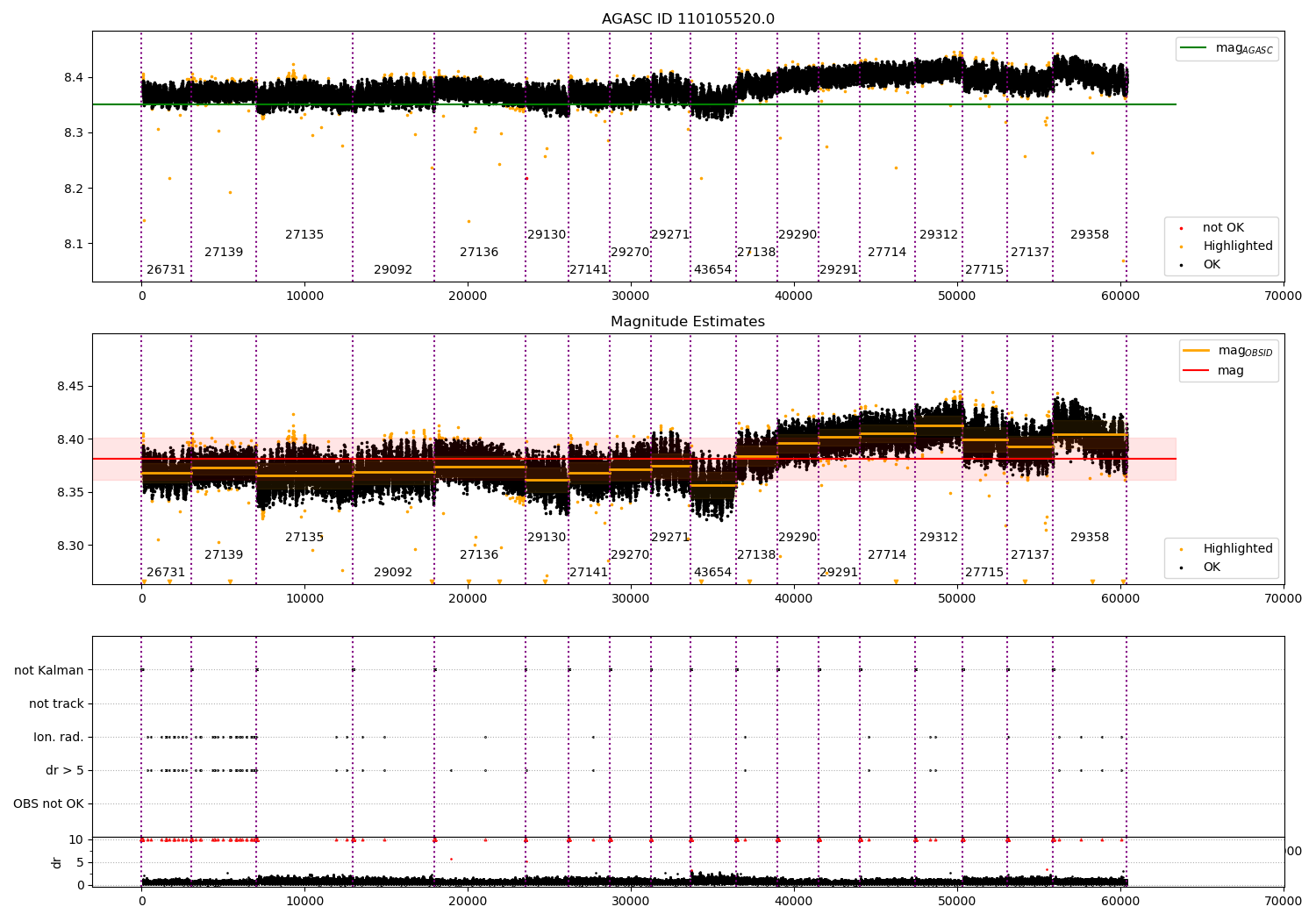
Task: Click OBSID label 27714 in the top plot
Action: (887, 252)
